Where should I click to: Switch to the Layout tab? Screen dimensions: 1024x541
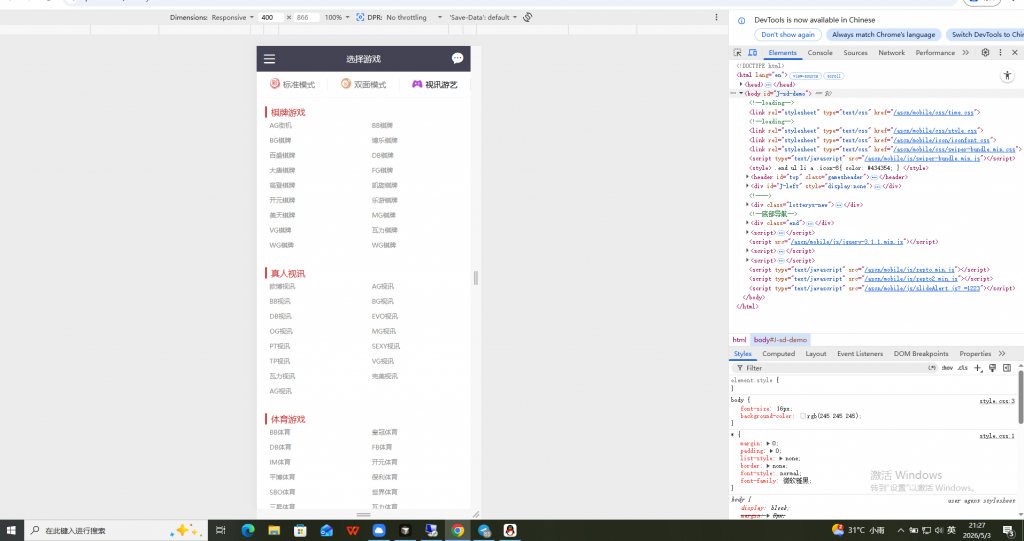[816, 353]
